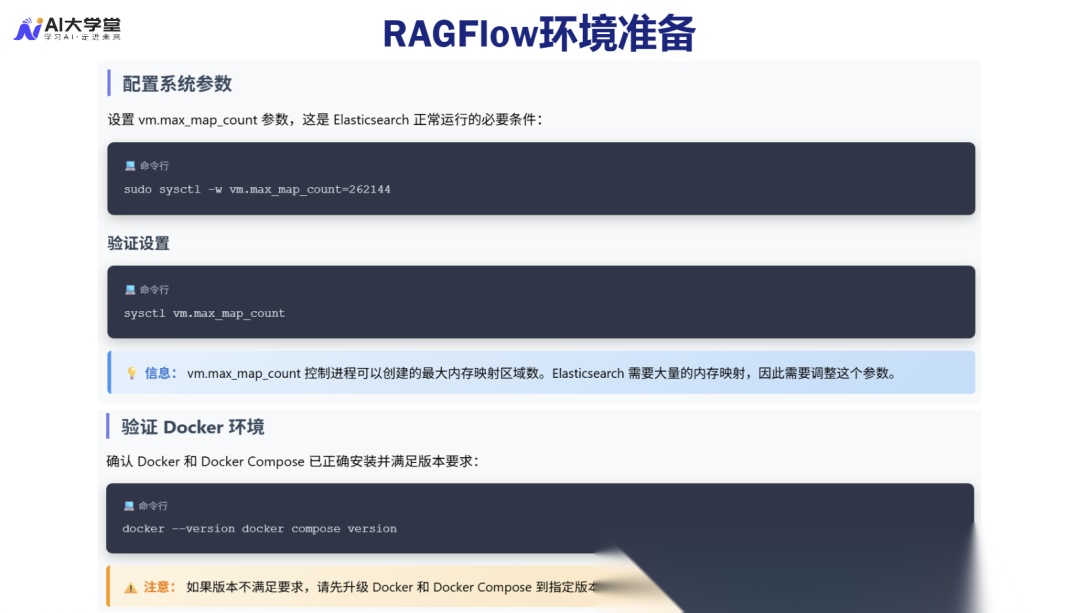Click the warning triangle icon in the 注意 box
Viewport: 1080px width, 613px height.
click(x=130, y=588)
